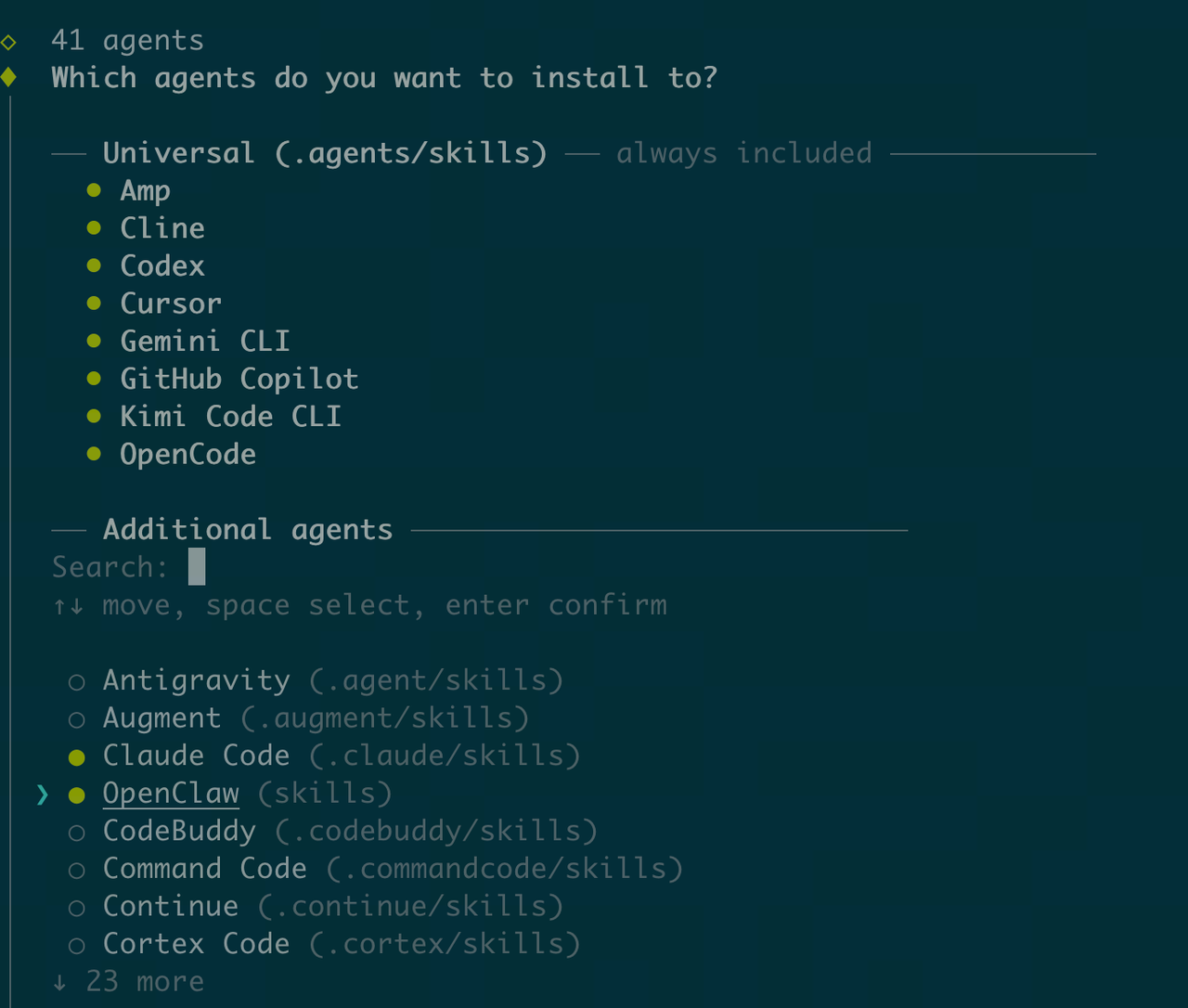Viewport: 1188px width, 1008px height.
Task: Click the Cortex Code agent label
Action: 196,944
